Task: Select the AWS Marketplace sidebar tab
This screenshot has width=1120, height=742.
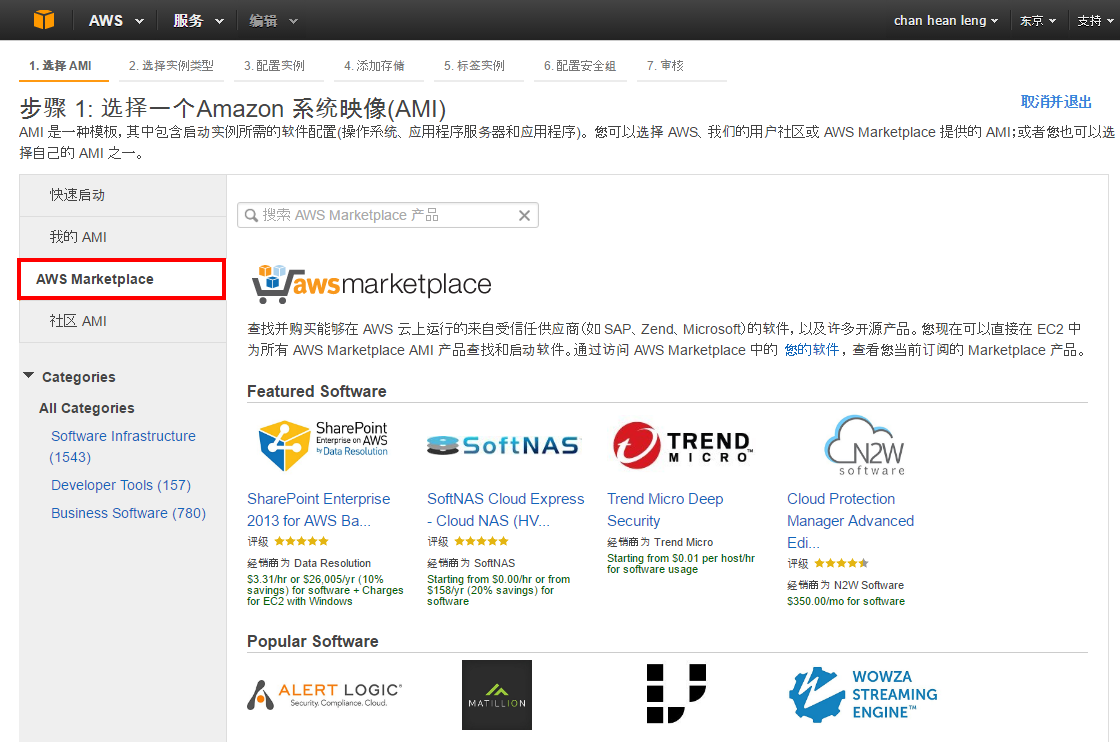Action: [121, 279]
